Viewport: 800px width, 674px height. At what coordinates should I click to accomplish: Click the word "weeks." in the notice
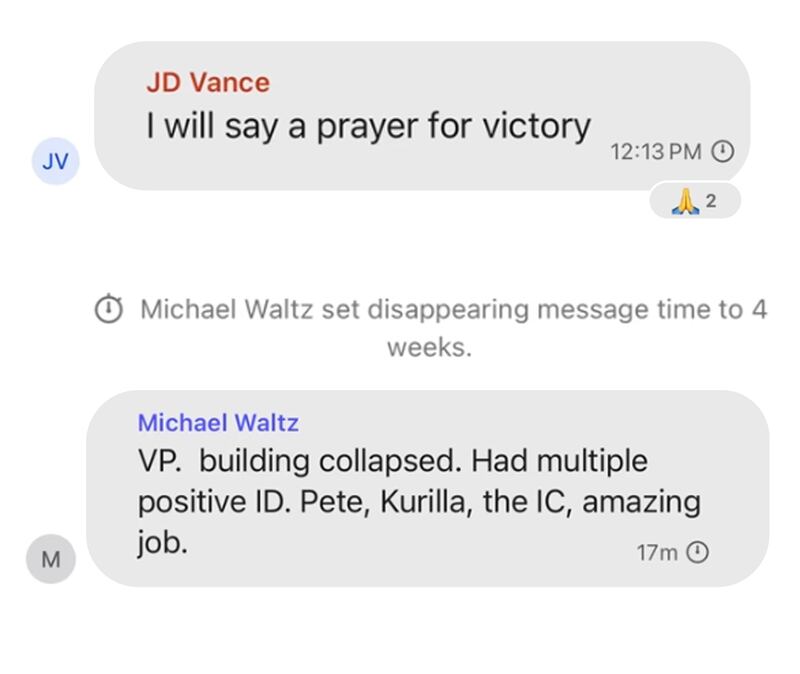point(429,348)
